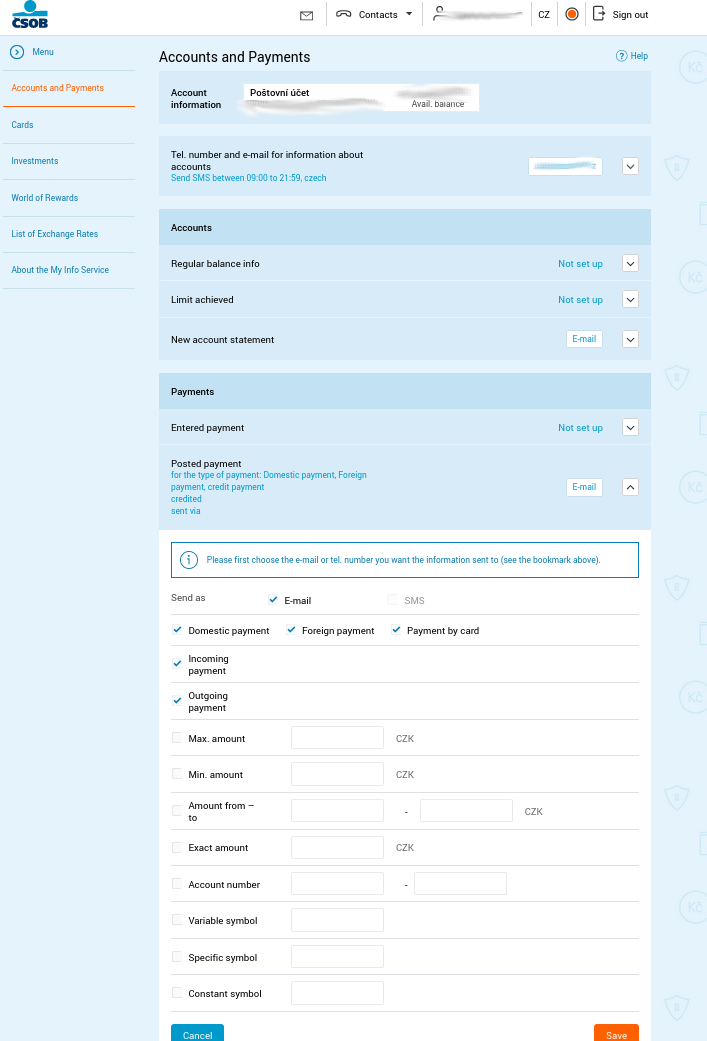Collapse the Posted payment section
This screenshot has width=707, height=1041.
[x=630, y=487]
